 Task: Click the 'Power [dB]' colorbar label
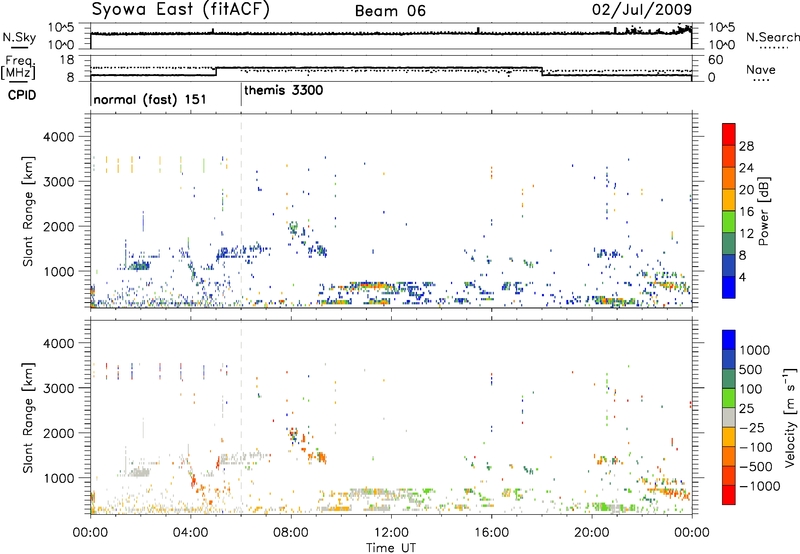[764, 211]
